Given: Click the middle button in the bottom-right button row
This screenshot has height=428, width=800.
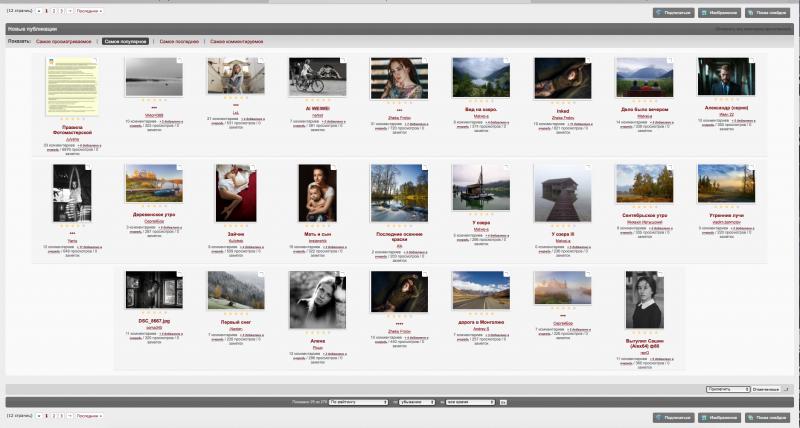Looking at the screenshot, I should click(719, 418).
